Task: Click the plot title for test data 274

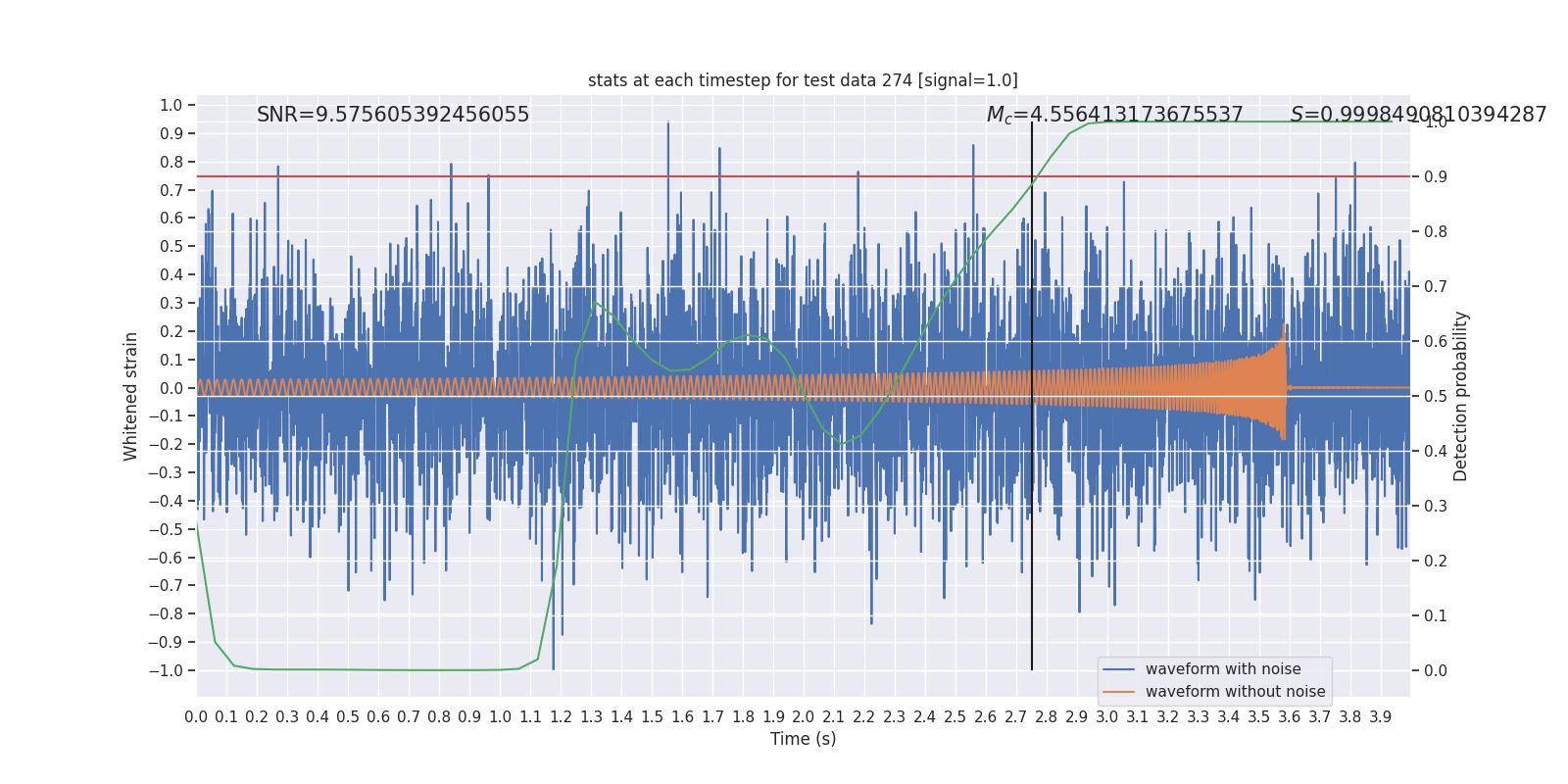Action: coord(803,80)
